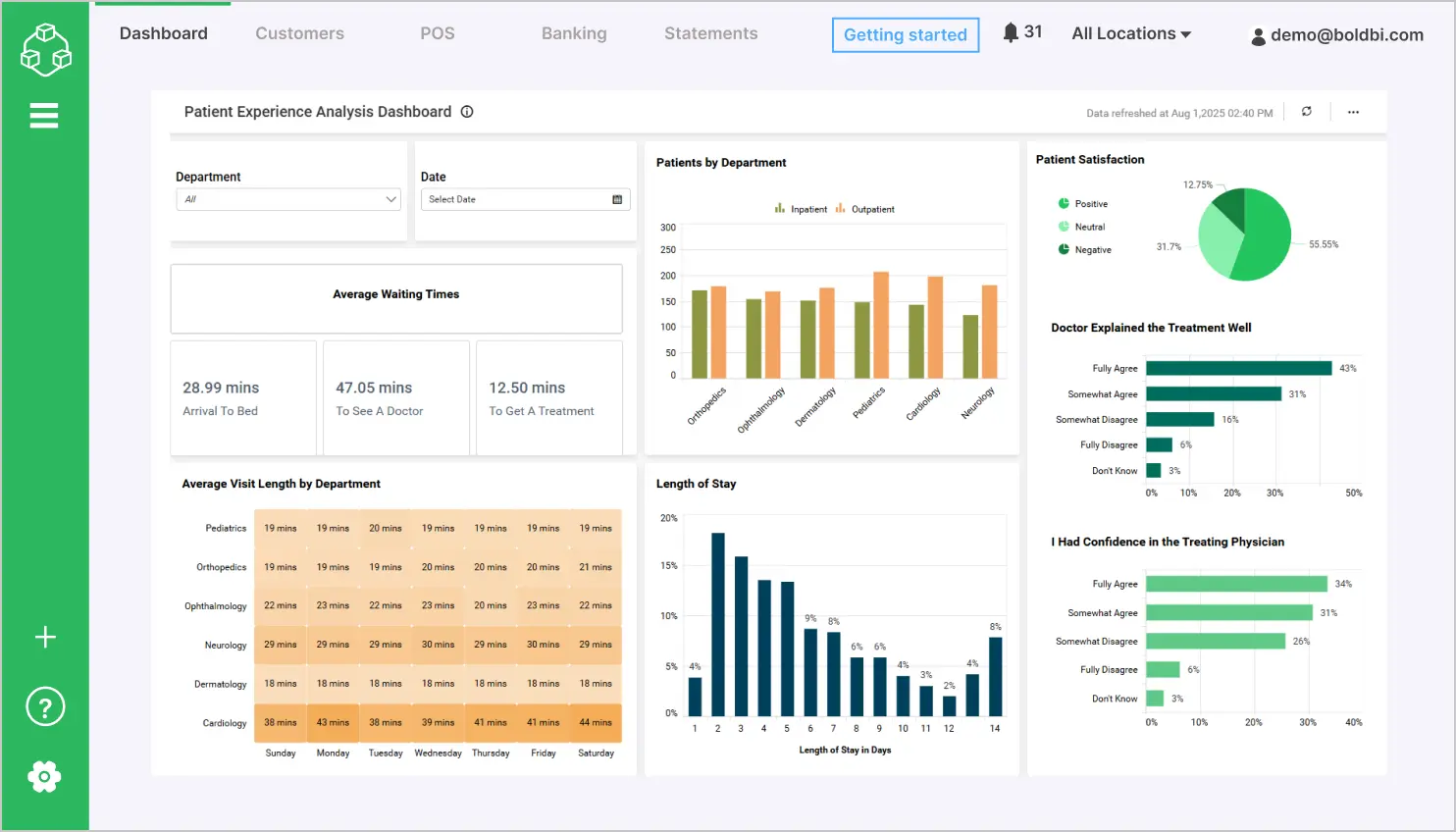This screenshot has width=1456, height=832.
Task: Create new item with the plus icon
Action: click(x=45, y=637)
